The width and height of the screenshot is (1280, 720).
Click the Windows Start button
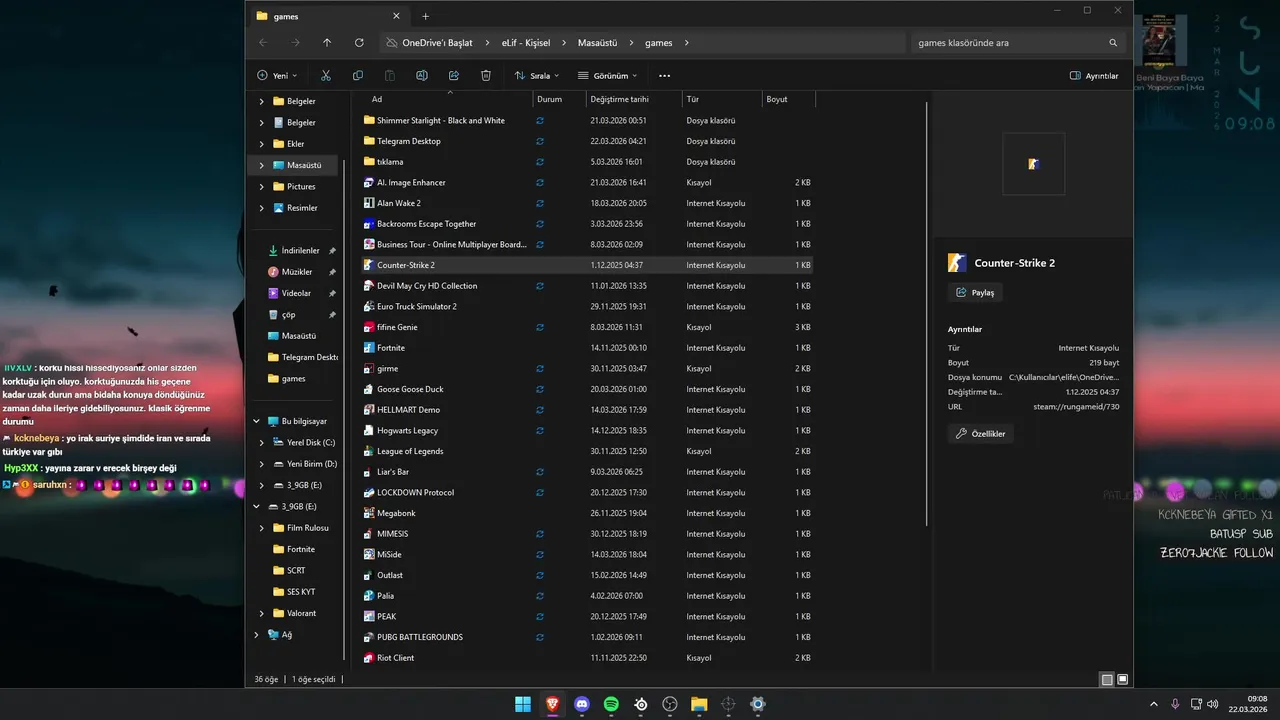coord(523,704)
